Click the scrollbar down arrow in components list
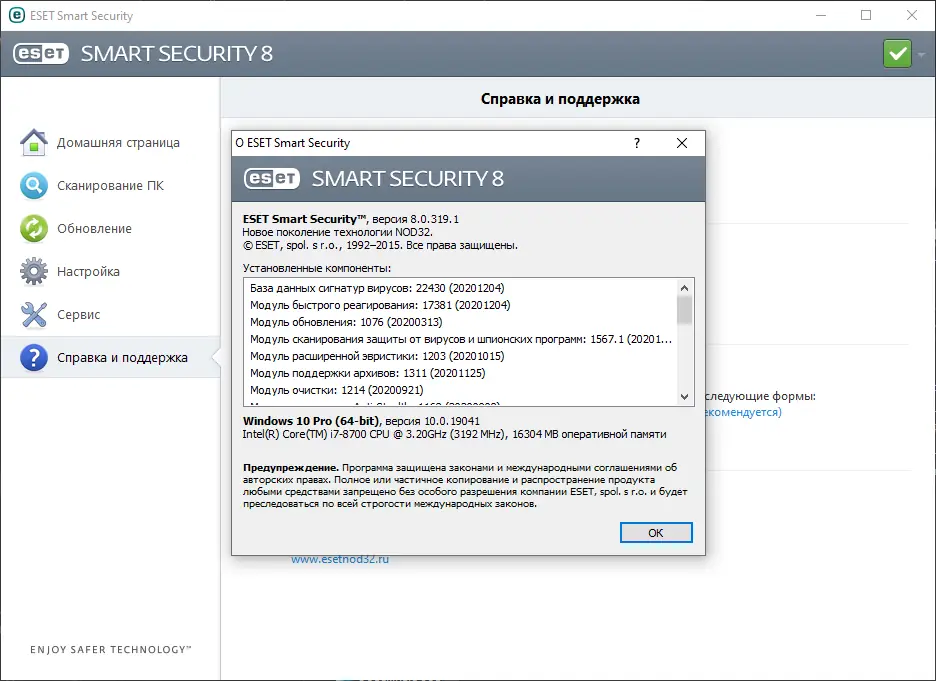Viewport: 936px width, 681px height. click(x=684, y=396)
